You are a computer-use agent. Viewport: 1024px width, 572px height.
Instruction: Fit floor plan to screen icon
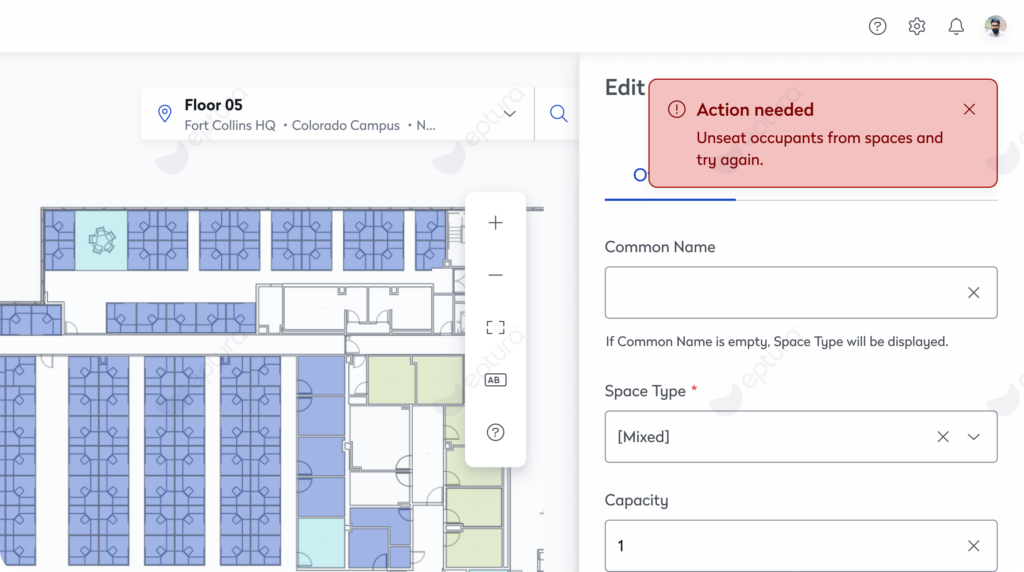point(495,328)
